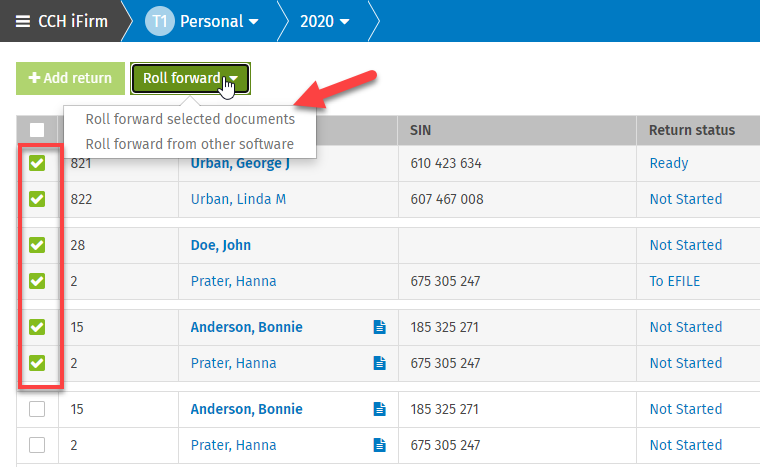Sort by the Return status column header
This screenshot has width=760, height=468.
[x=692, y=130]
